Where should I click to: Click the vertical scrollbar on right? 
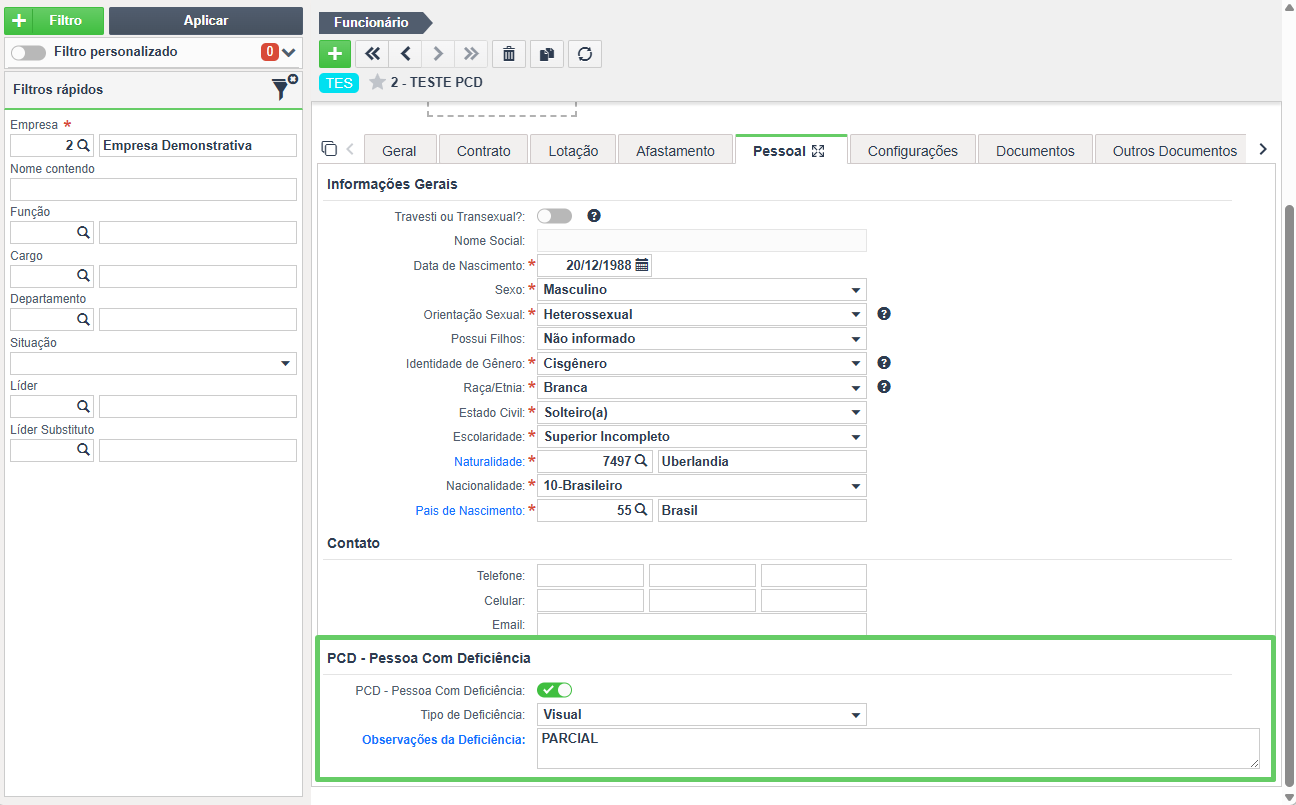[x=1289, y=495]
